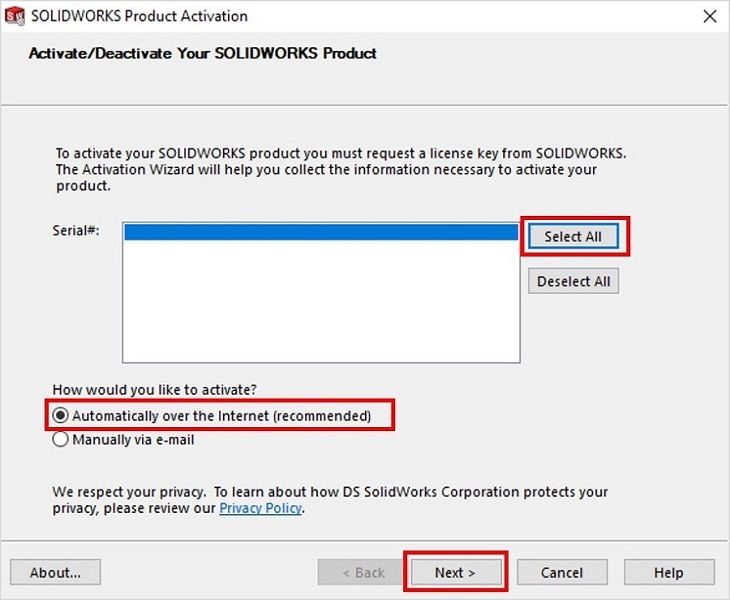730x600 pixels.
Task: Open the About... dialog
Action: pyautogui.click(x=55, y=573)
